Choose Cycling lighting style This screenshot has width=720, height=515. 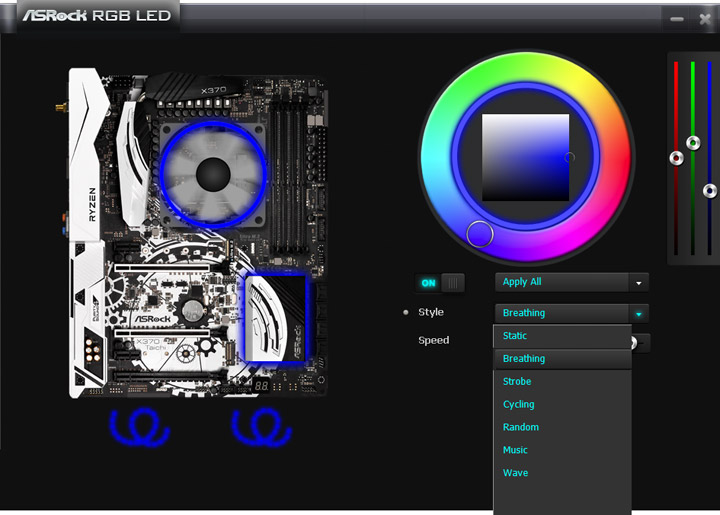(562, 404)
